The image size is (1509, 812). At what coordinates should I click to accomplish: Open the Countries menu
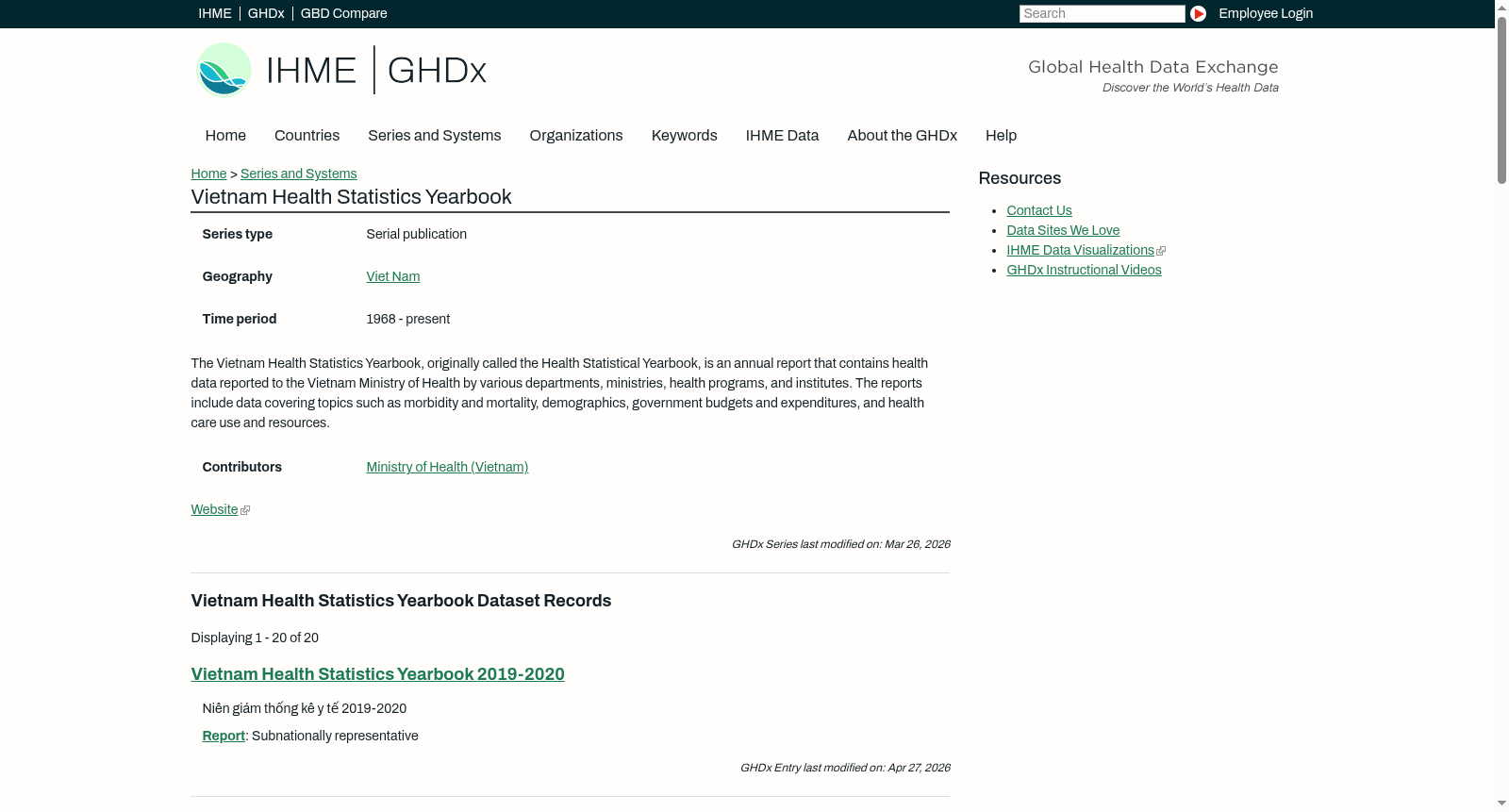click(x=307, y=136)
